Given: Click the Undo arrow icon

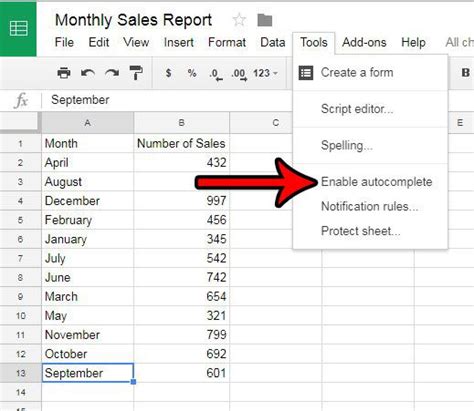Looking at the screenshot, I should [88, 73].
